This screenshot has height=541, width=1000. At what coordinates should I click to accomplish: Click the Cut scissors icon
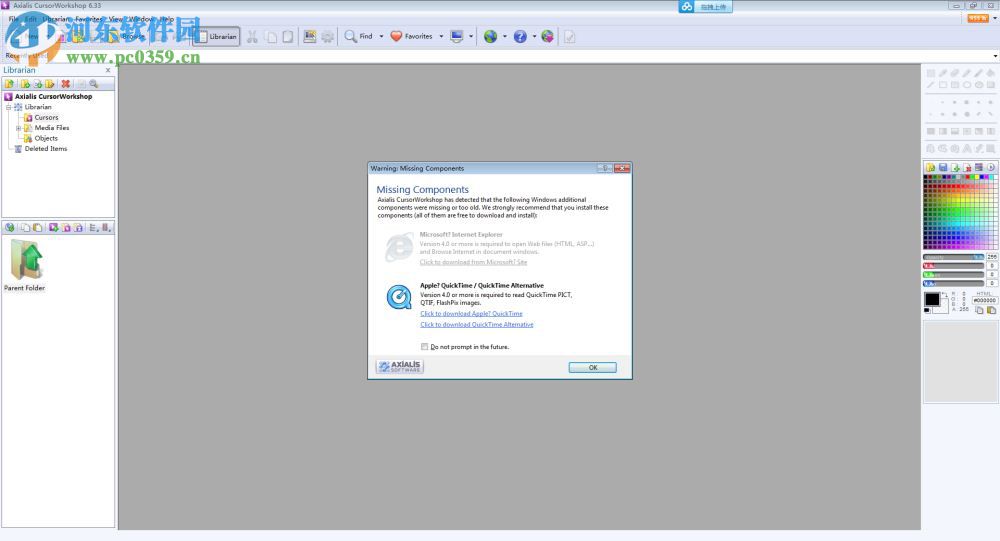coord(253,36)
